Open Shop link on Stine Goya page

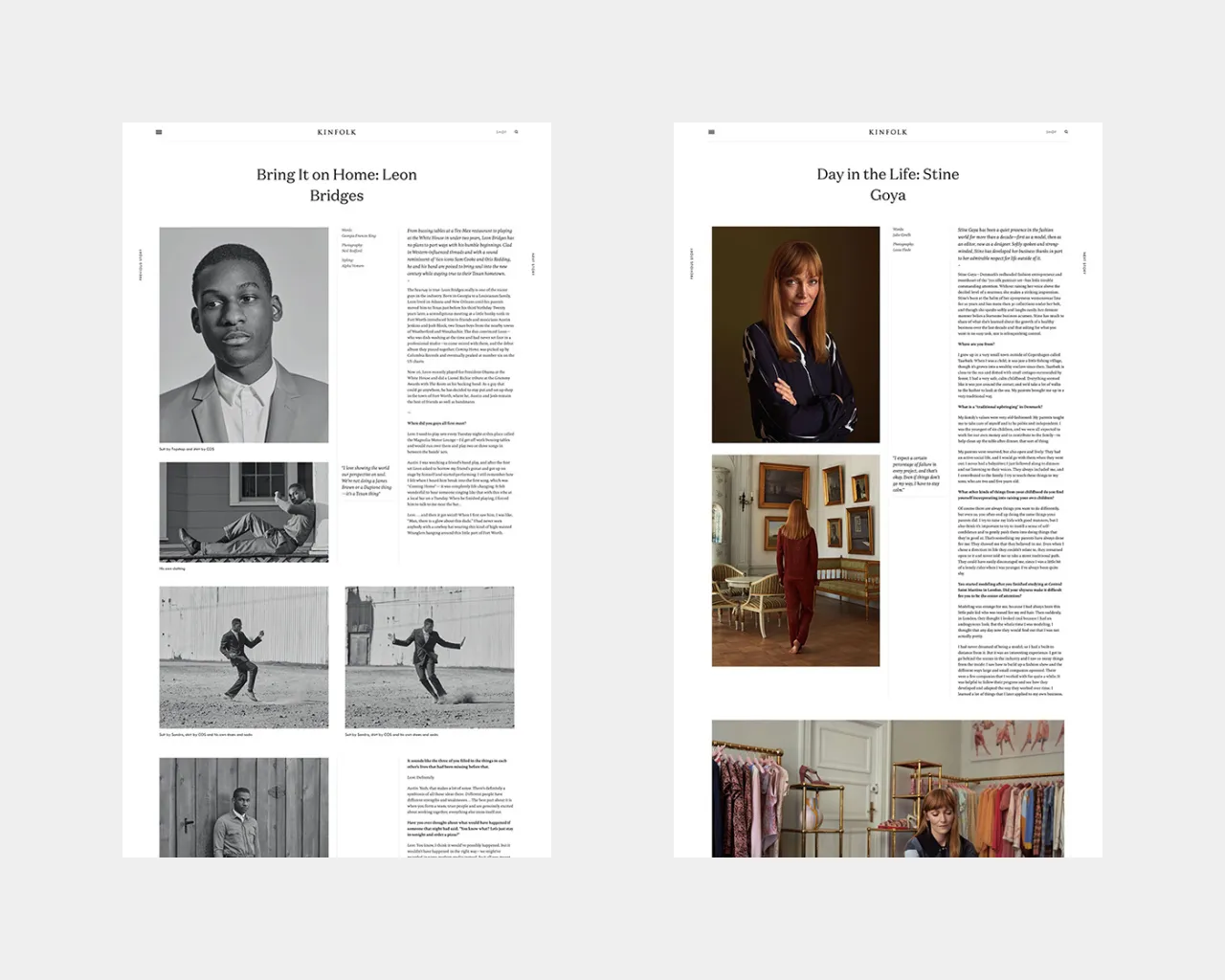(x=1051, y=132)
